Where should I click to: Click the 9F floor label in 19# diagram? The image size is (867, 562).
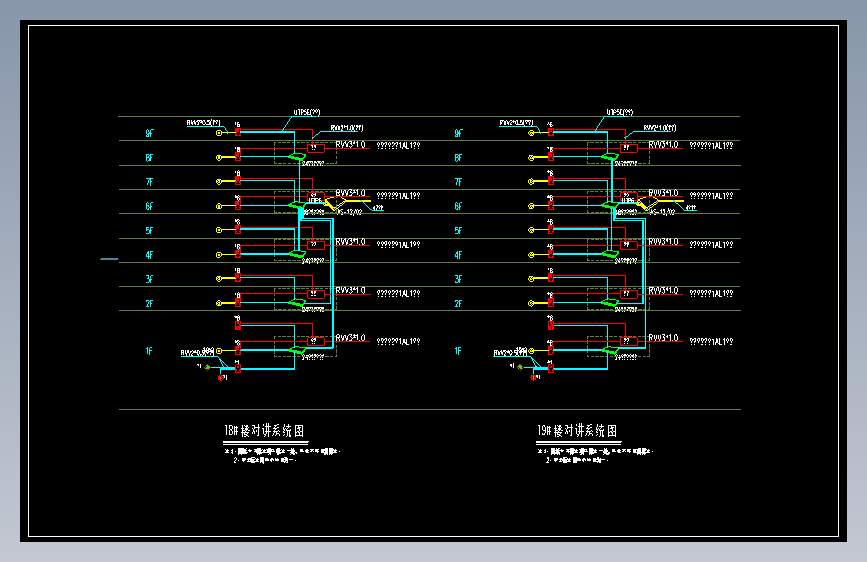pyautogui.click(x=458, y=133)
